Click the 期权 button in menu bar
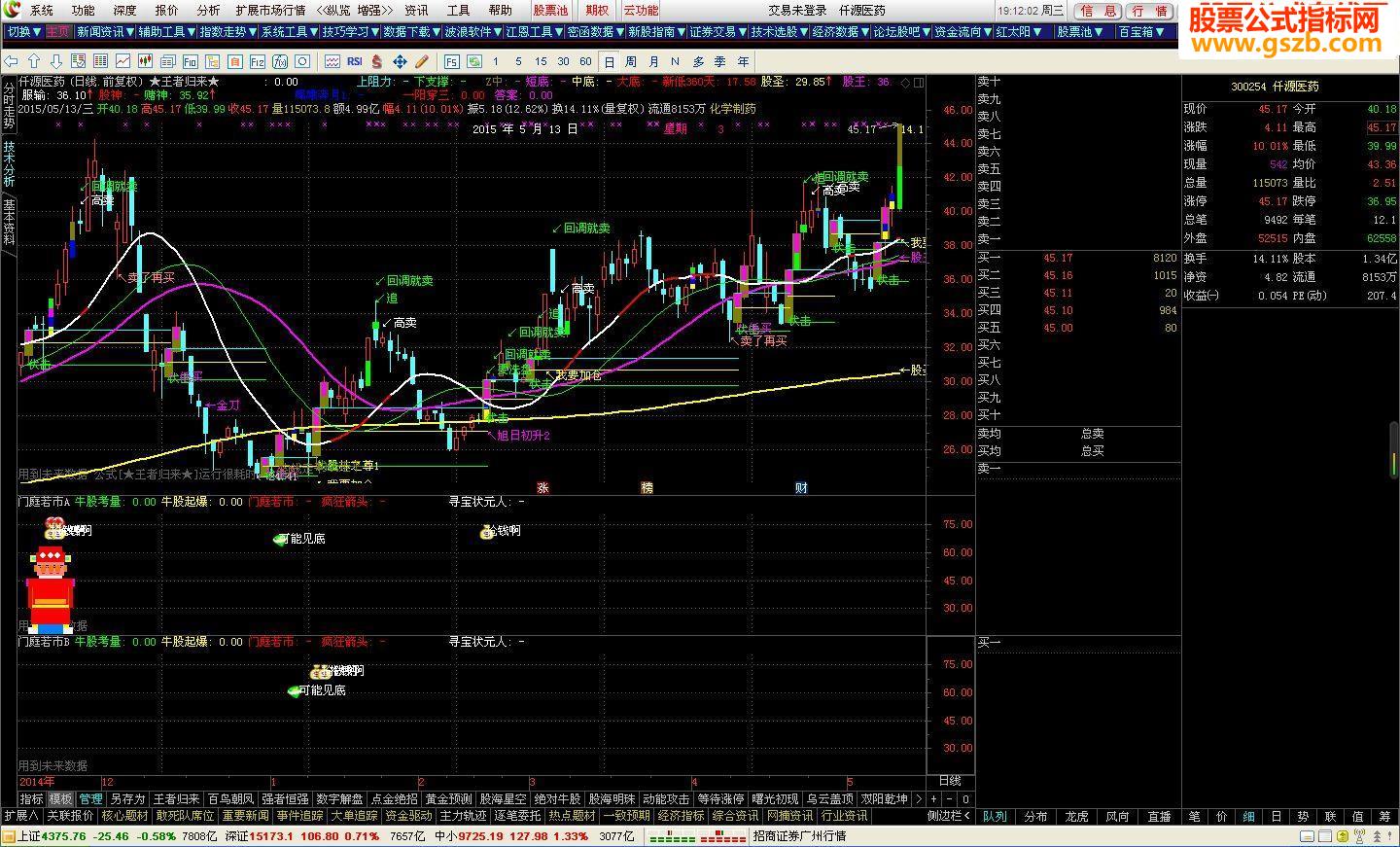The height and width of the screenshot is (847, 1400). (597, 11)
